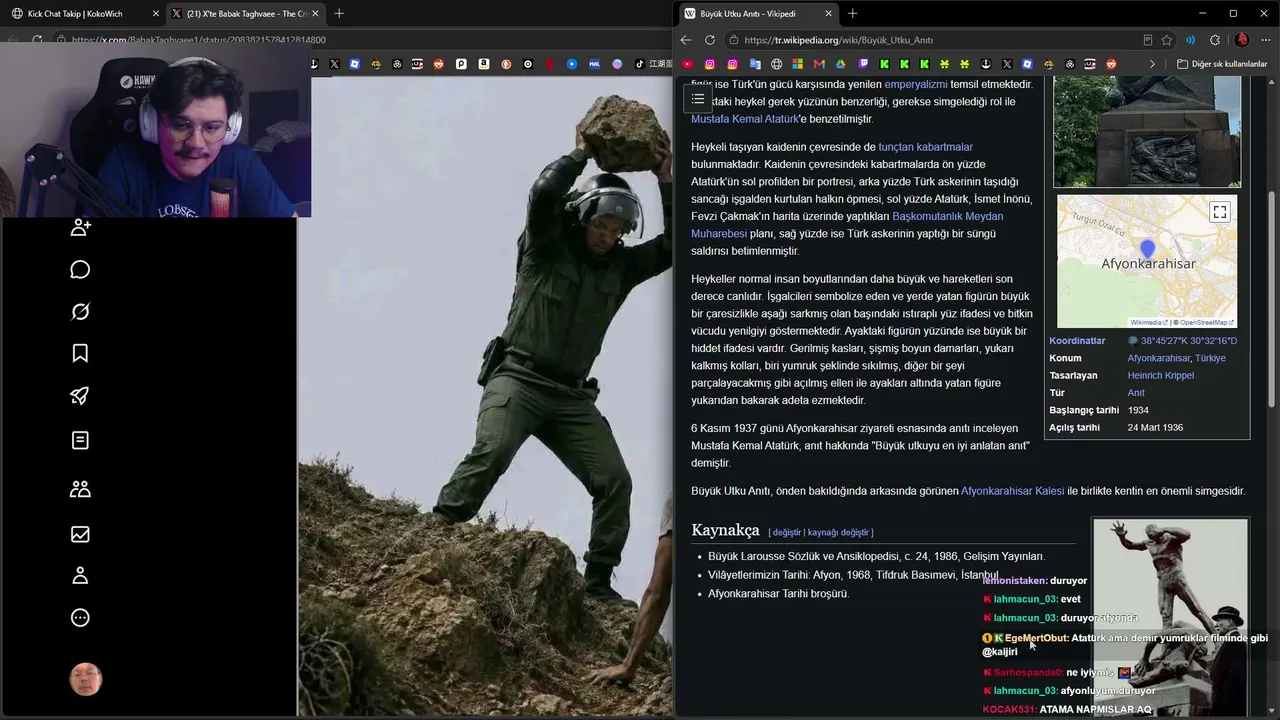The width and height of the screenshot is (1280, 720).
Task: Open Communities icon in X sidebar
Action: [x=81, y=489]
